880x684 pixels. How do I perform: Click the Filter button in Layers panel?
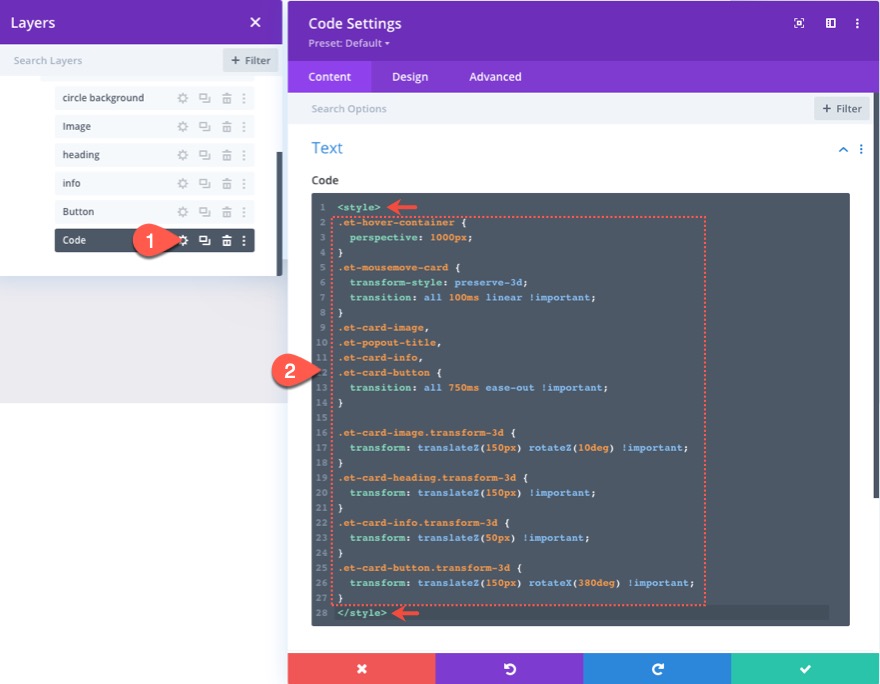coord(250,60)
